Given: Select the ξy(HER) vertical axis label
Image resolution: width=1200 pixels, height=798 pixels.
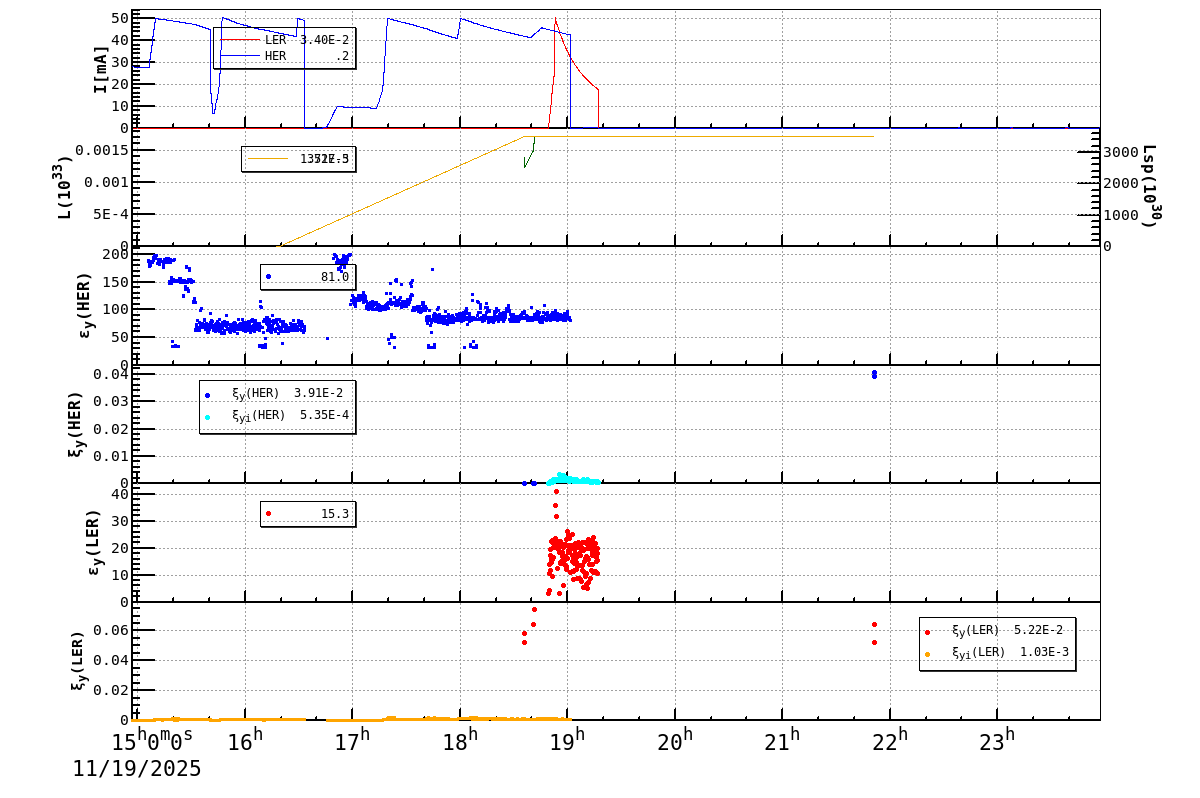Looking at the screenshot, I should 76,424.
